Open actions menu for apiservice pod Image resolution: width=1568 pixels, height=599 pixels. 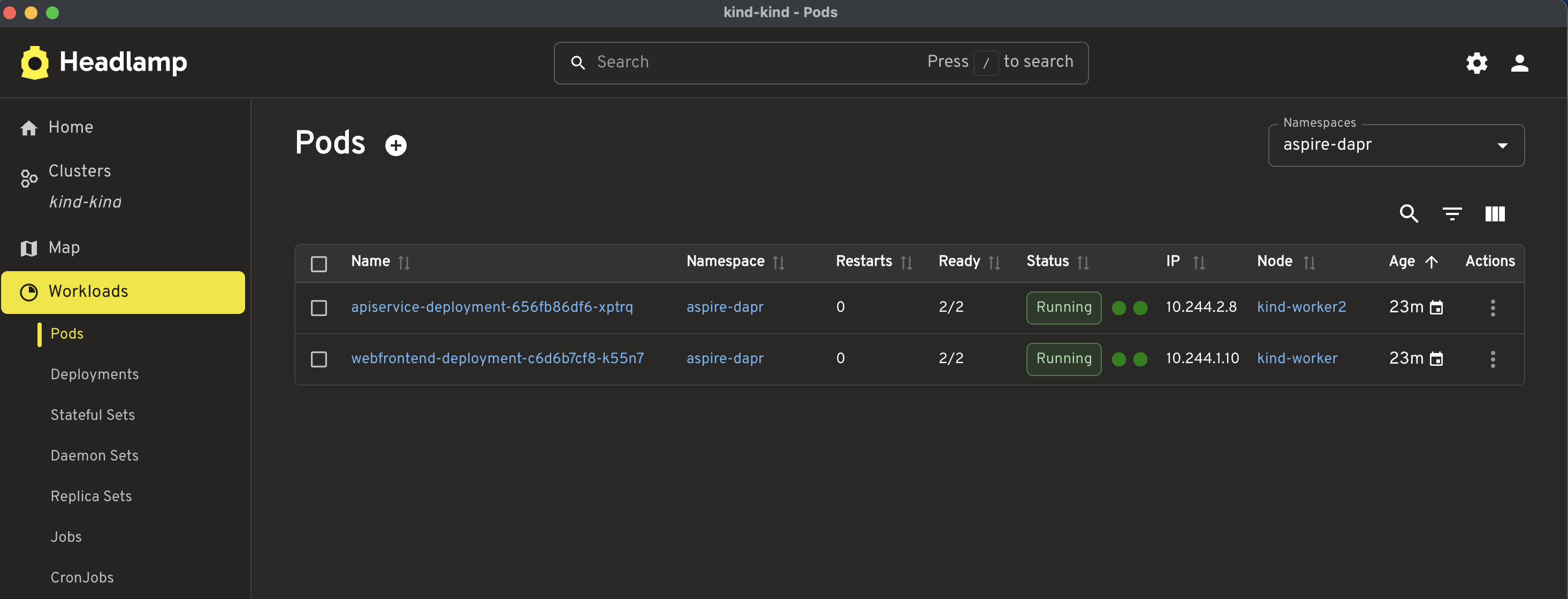click(1492, 308)
